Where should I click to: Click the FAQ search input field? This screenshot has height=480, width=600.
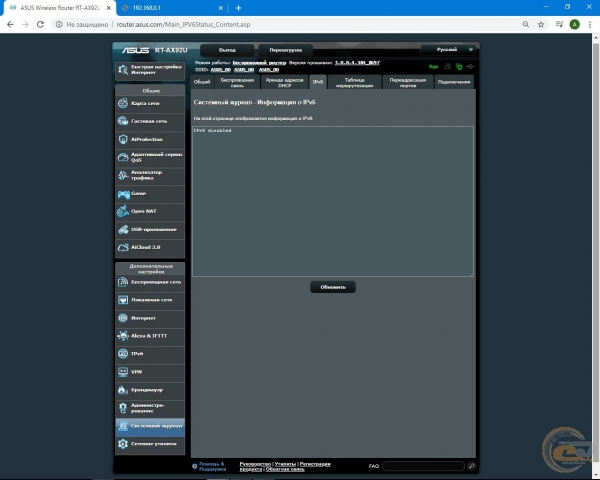423,466
